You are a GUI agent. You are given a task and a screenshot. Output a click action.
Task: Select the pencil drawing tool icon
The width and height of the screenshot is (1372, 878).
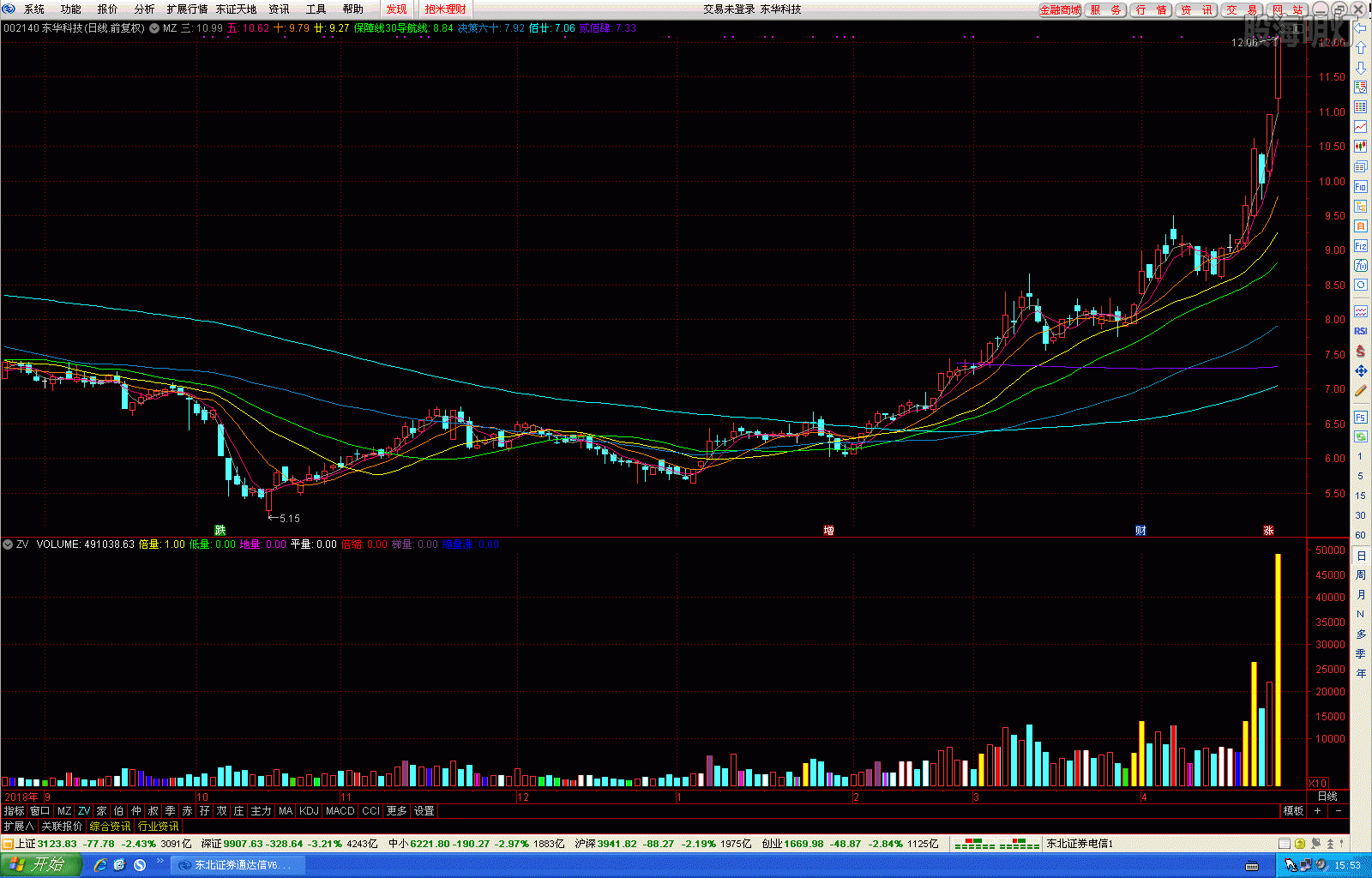(x=1360, y=391)
